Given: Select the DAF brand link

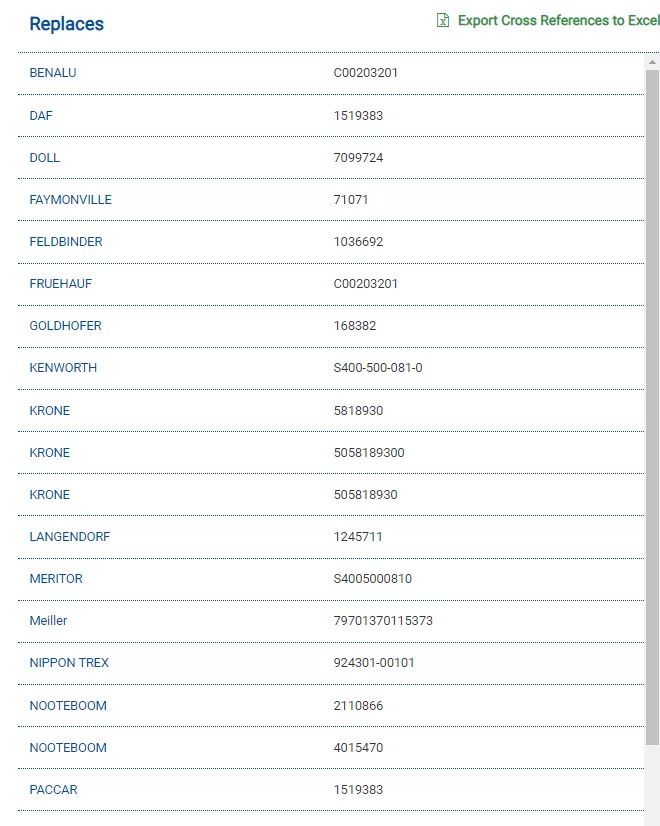Looking at the screenshot, I should [x=41, y=116].
